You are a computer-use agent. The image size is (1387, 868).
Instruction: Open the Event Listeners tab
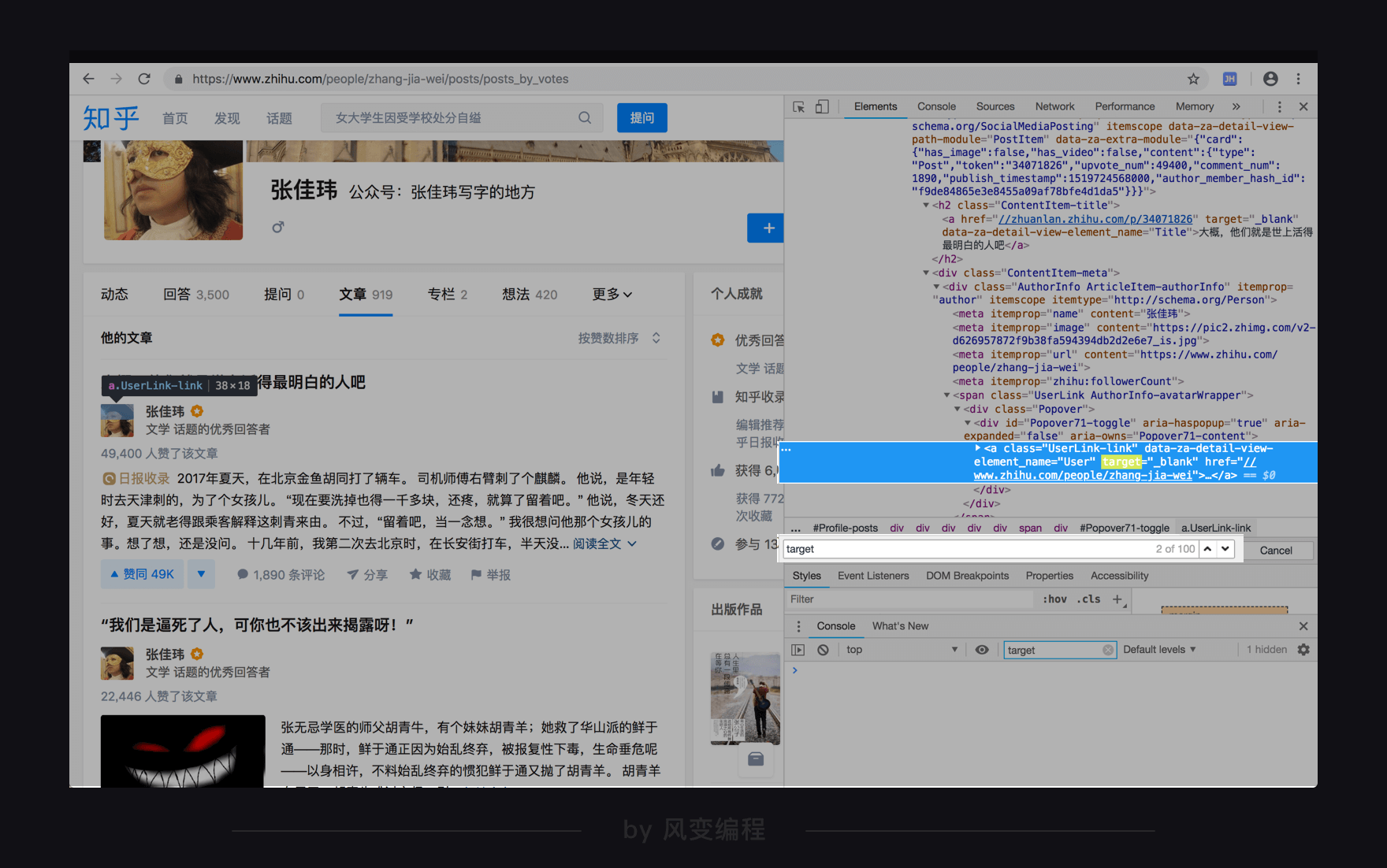[873, 576]
